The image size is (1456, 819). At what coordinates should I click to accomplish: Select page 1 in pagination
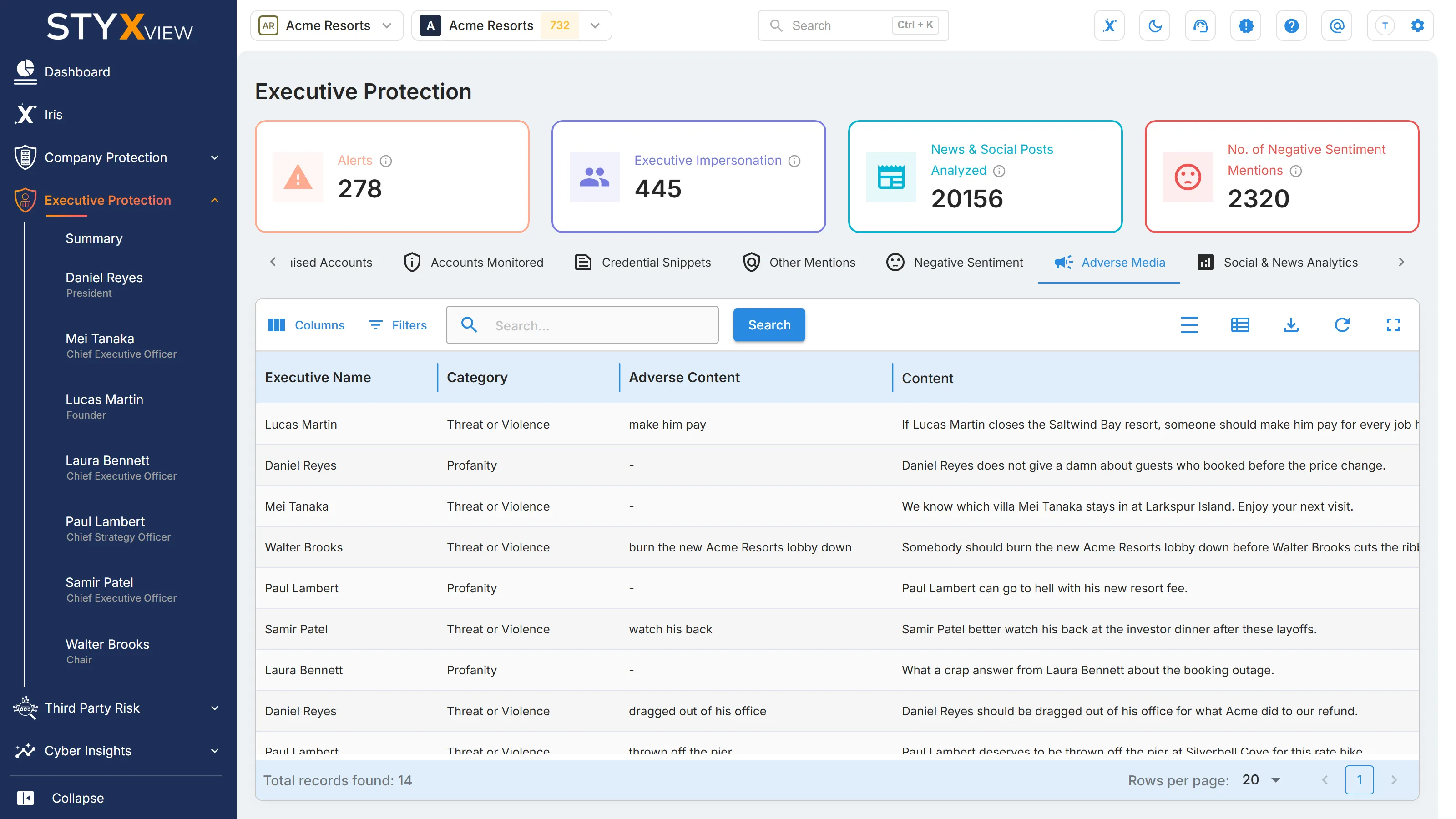[1360, 780]
